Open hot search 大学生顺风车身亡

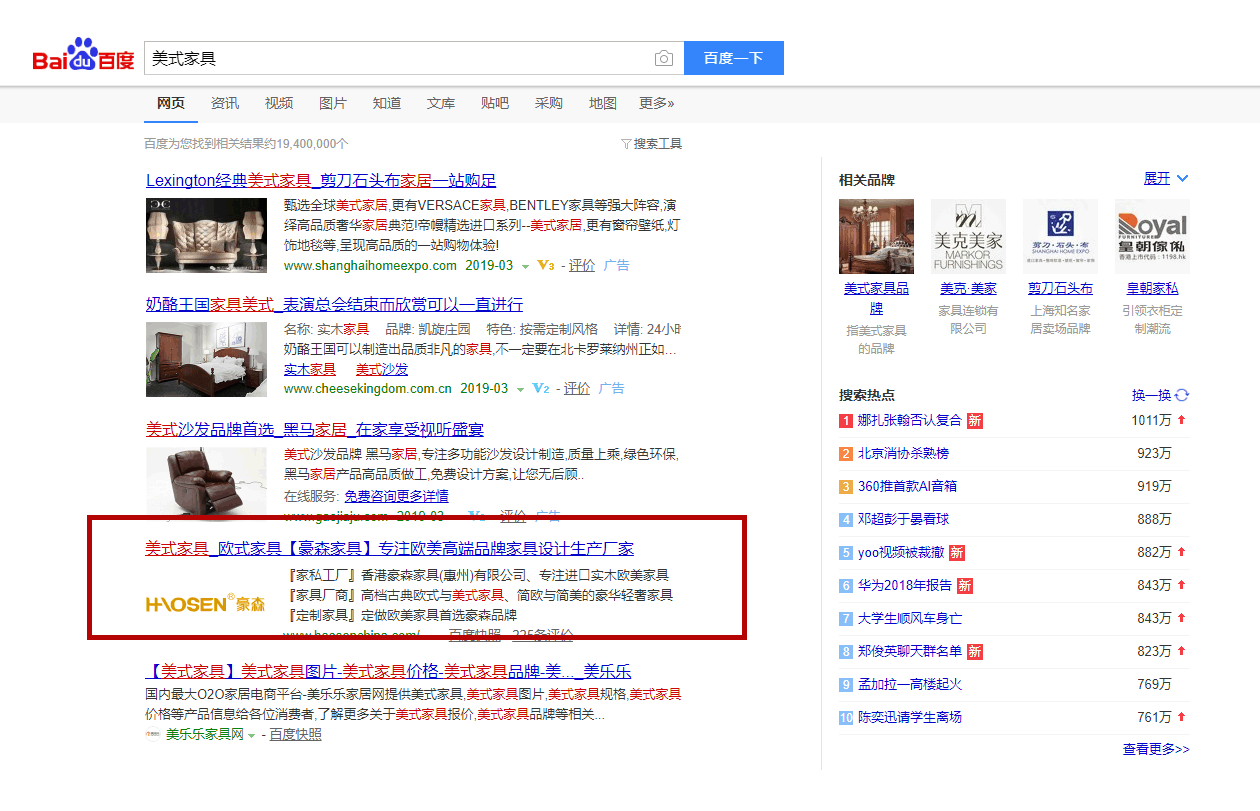(910, 618)
